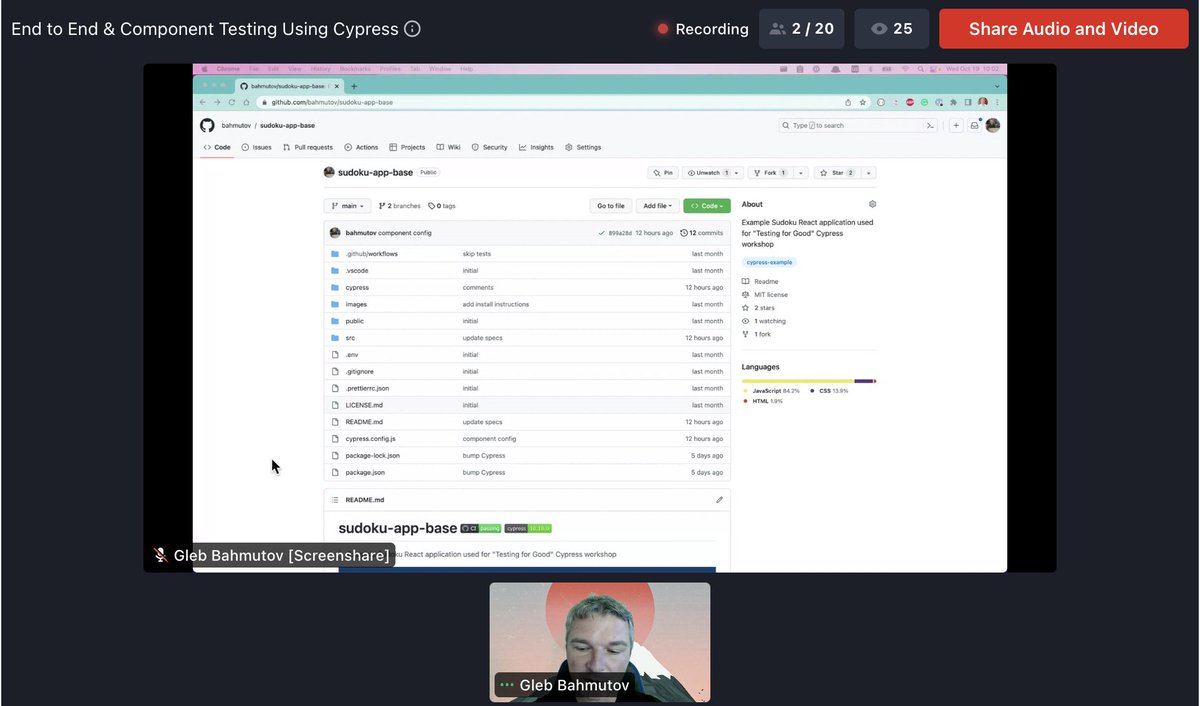Image resolution: width=1200 pixels, height=706 pixels.
Task: Click the 1 watching link
Action: [x=764, y=321]
